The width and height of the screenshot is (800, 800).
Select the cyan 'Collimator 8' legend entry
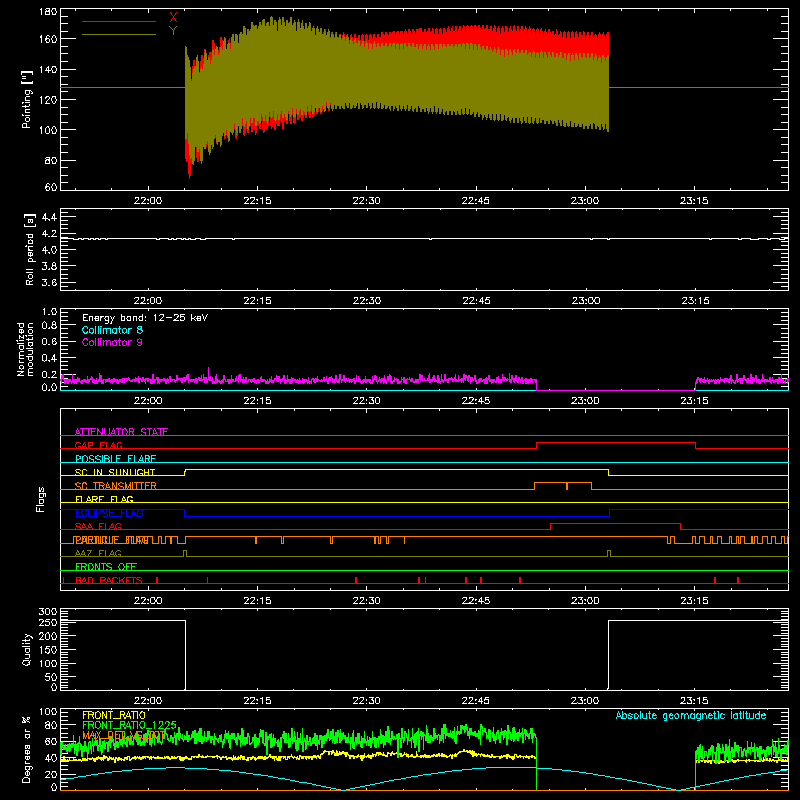(x=112, y=330)
